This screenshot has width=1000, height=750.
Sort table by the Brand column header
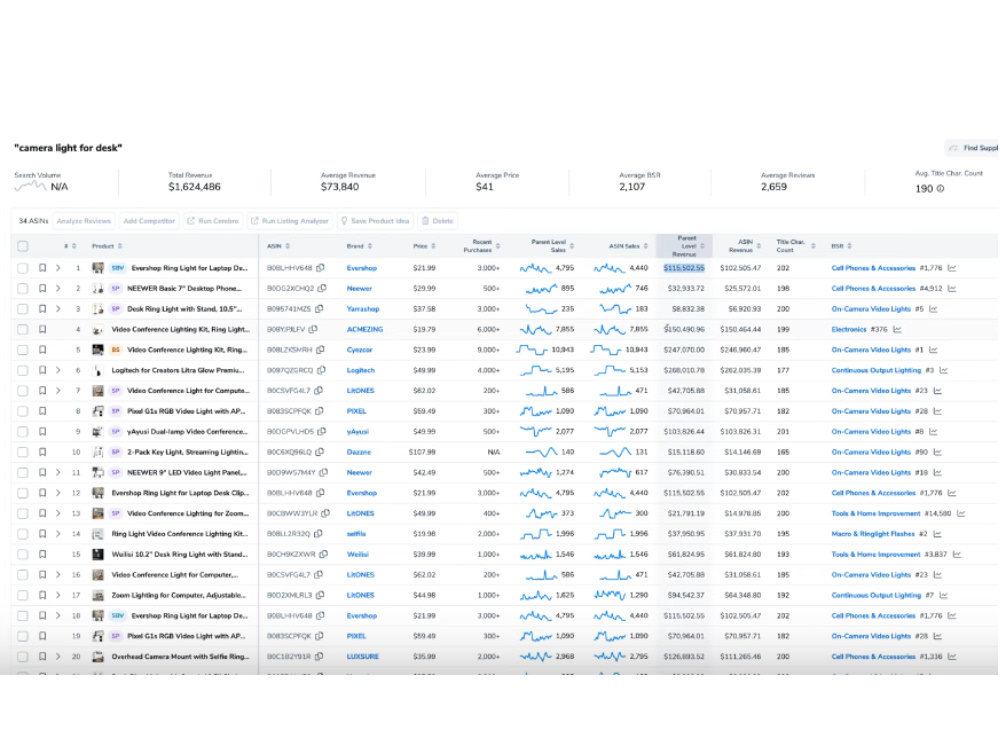tap(360, 246)
